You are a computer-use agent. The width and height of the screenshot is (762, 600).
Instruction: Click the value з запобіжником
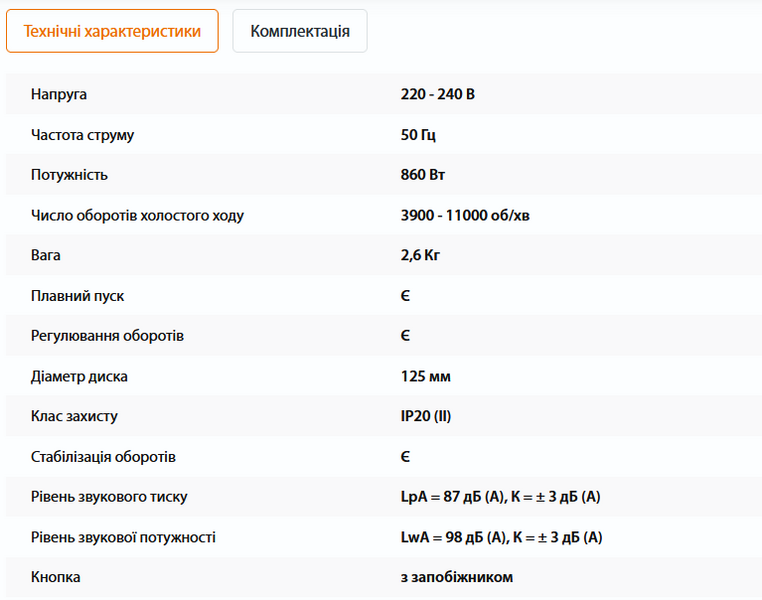[x=457, y=577]
